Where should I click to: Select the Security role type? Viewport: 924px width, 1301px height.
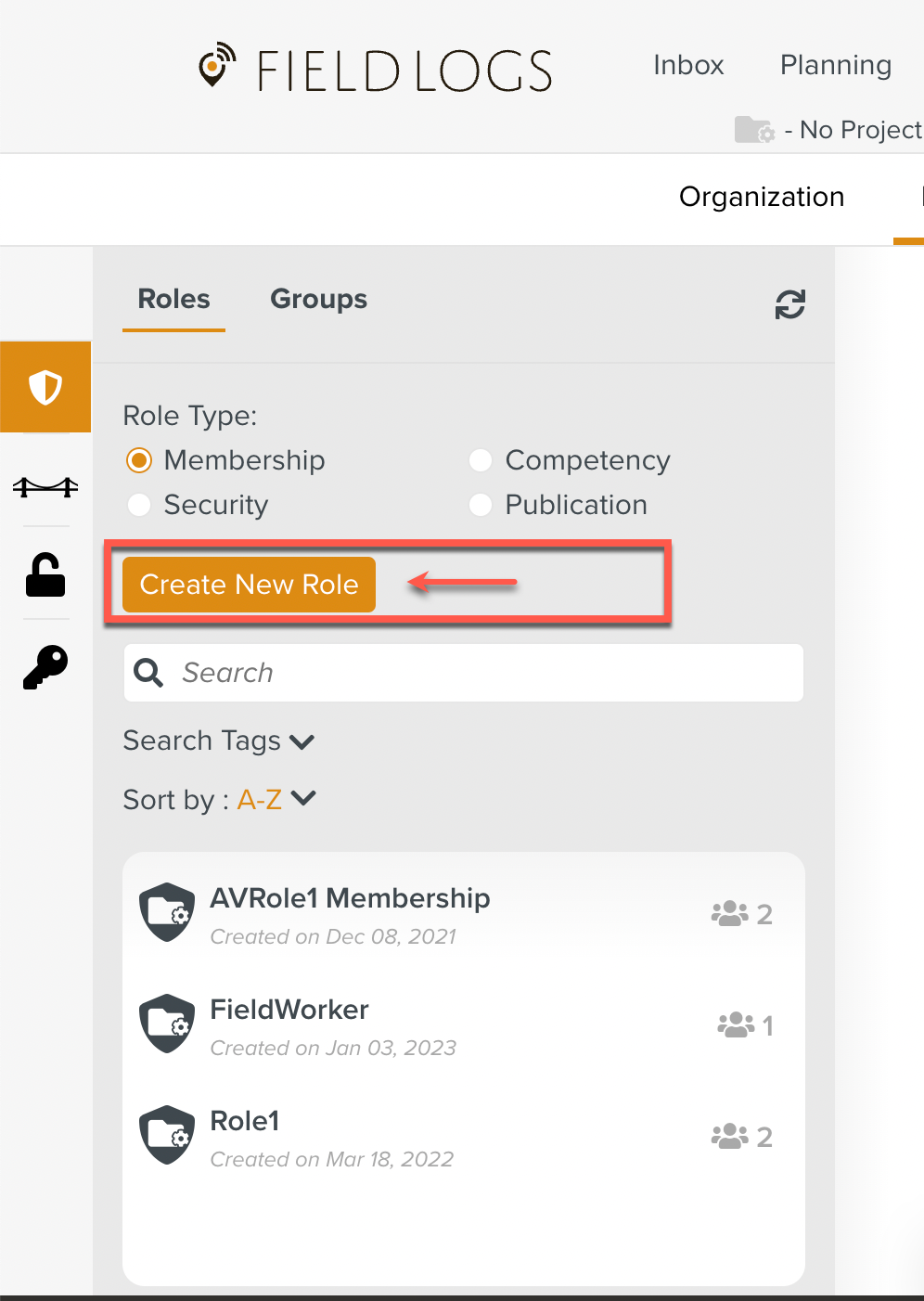(139, 505)
